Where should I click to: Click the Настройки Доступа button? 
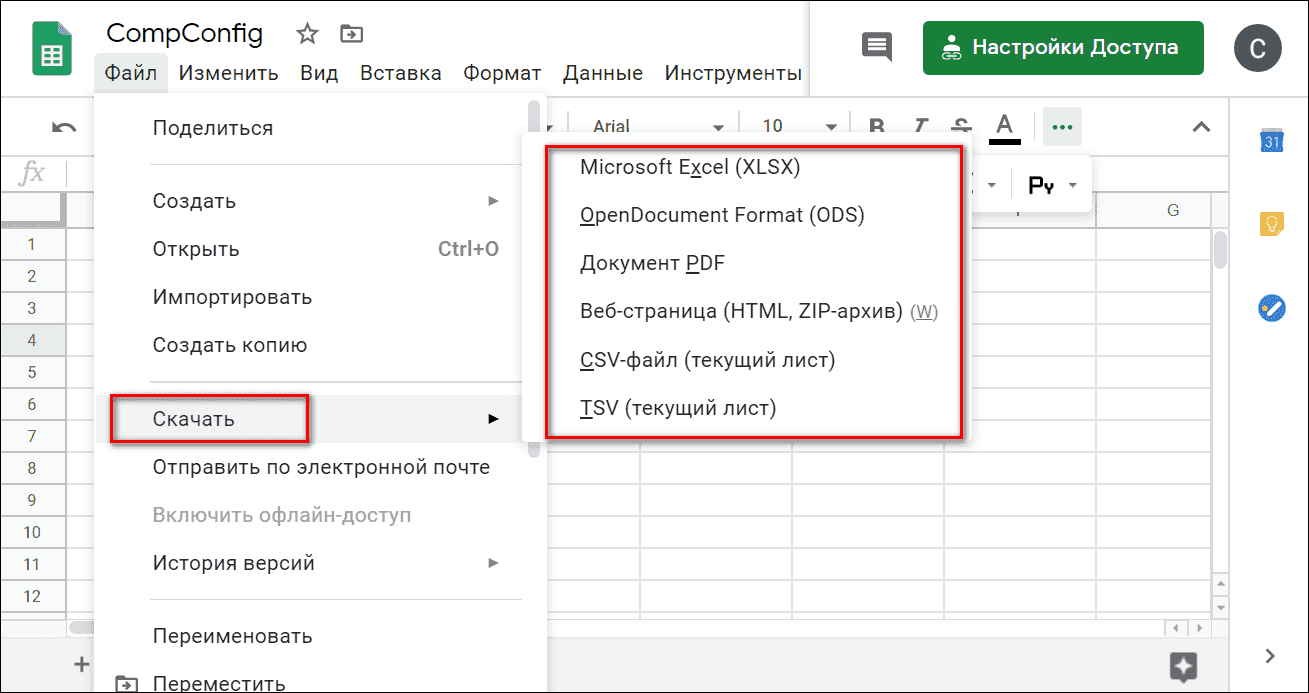(1062, 46)
